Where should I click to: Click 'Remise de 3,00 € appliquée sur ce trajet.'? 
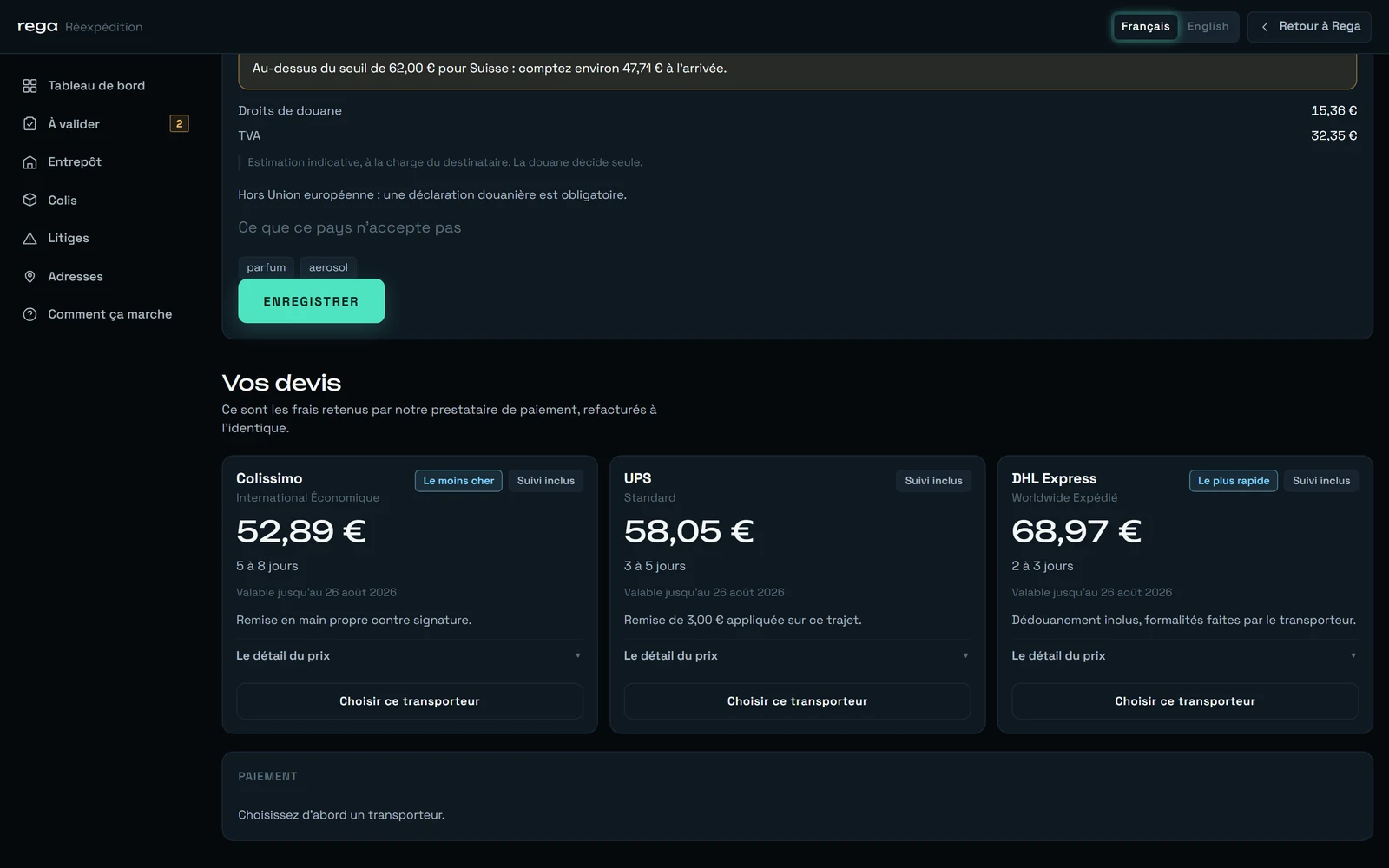(743, 621)
